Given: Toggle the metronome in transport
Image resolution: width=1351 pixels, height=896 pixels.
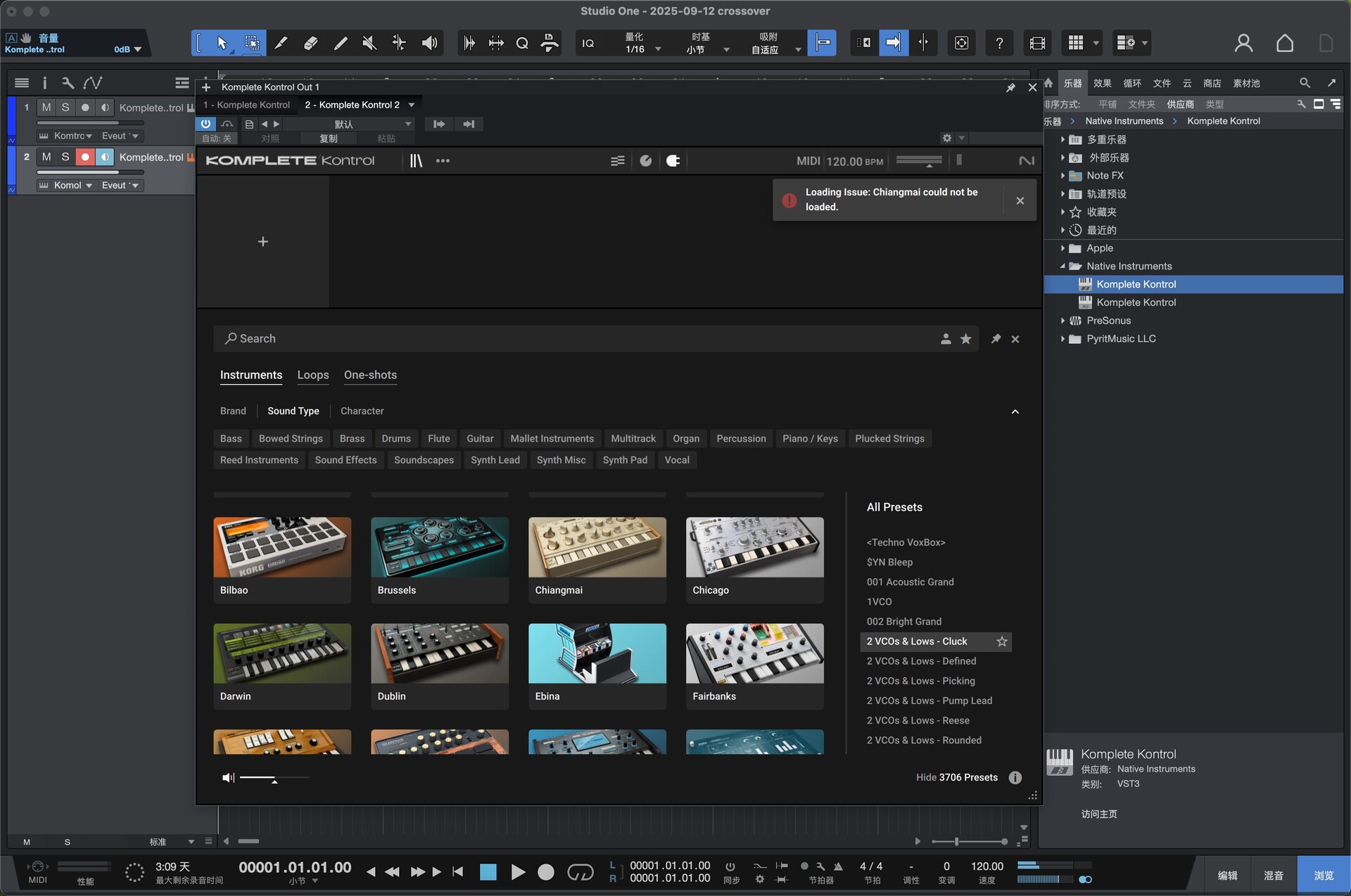Looking at the screenshot, I should pyautogui.click(x=838, y=866).
